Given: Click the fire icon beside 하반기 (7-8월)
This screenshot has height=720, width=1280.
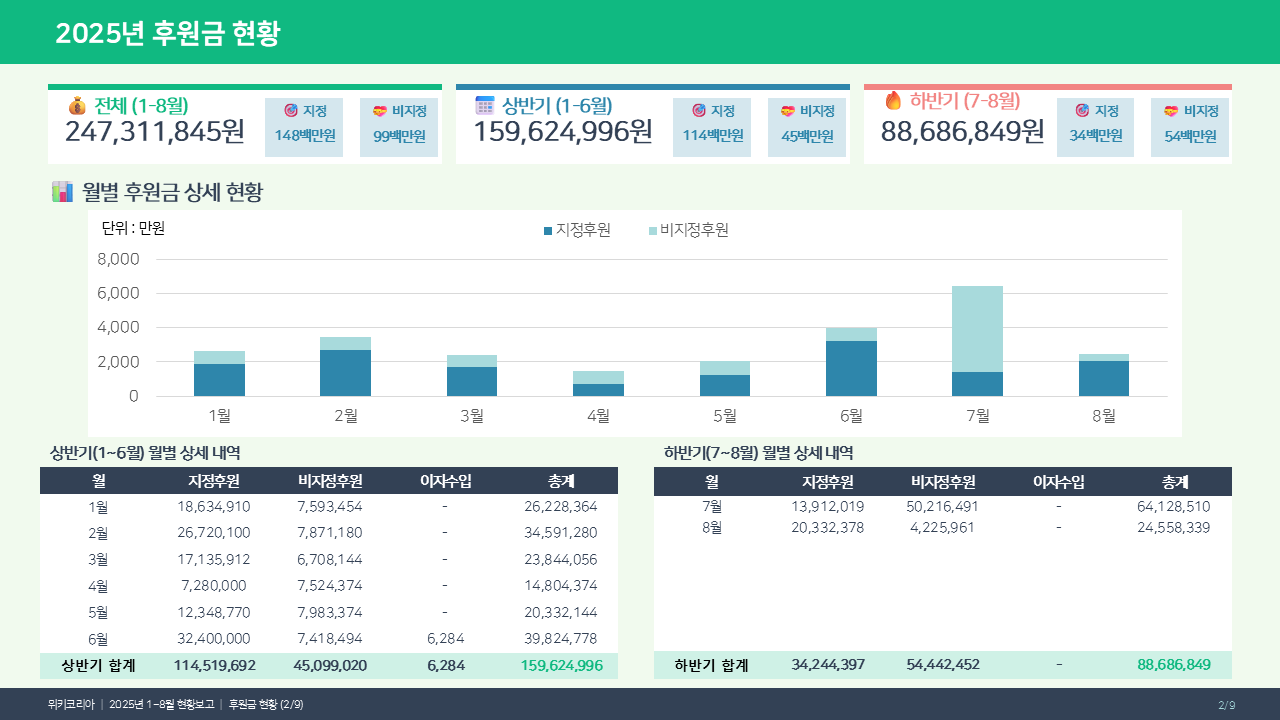Looking at the screenshot, I should pyautogui.click(x=893, y=101).
